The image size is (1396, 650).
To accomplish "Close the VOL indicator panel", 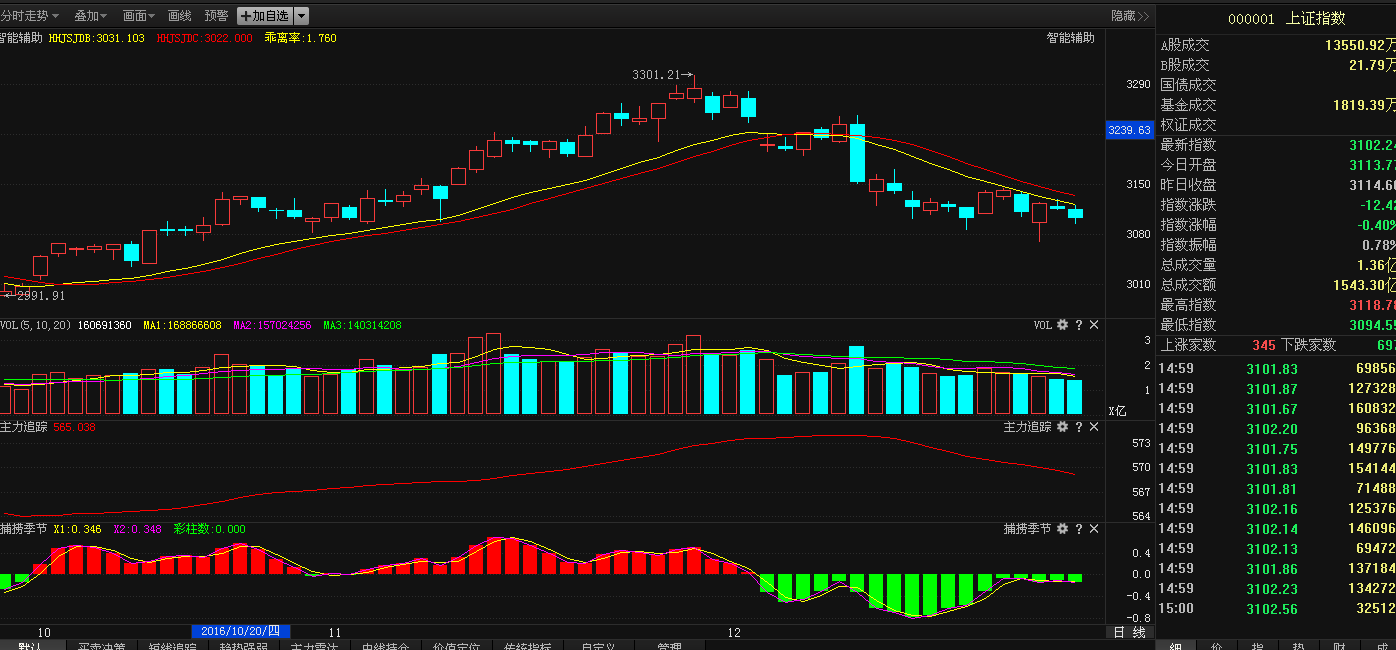I will pos(1093,325).
